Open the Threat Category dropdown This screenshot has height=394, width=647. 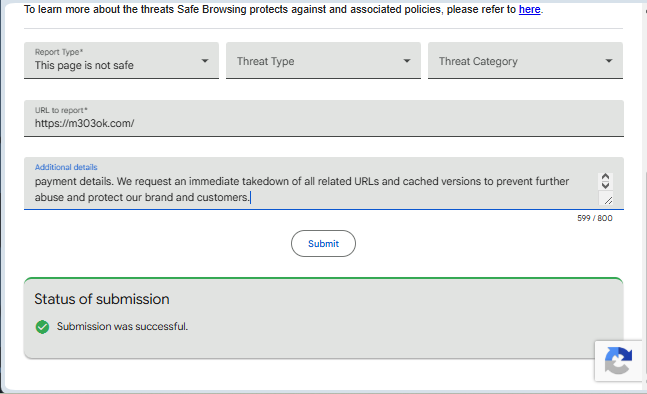(525, 60)
